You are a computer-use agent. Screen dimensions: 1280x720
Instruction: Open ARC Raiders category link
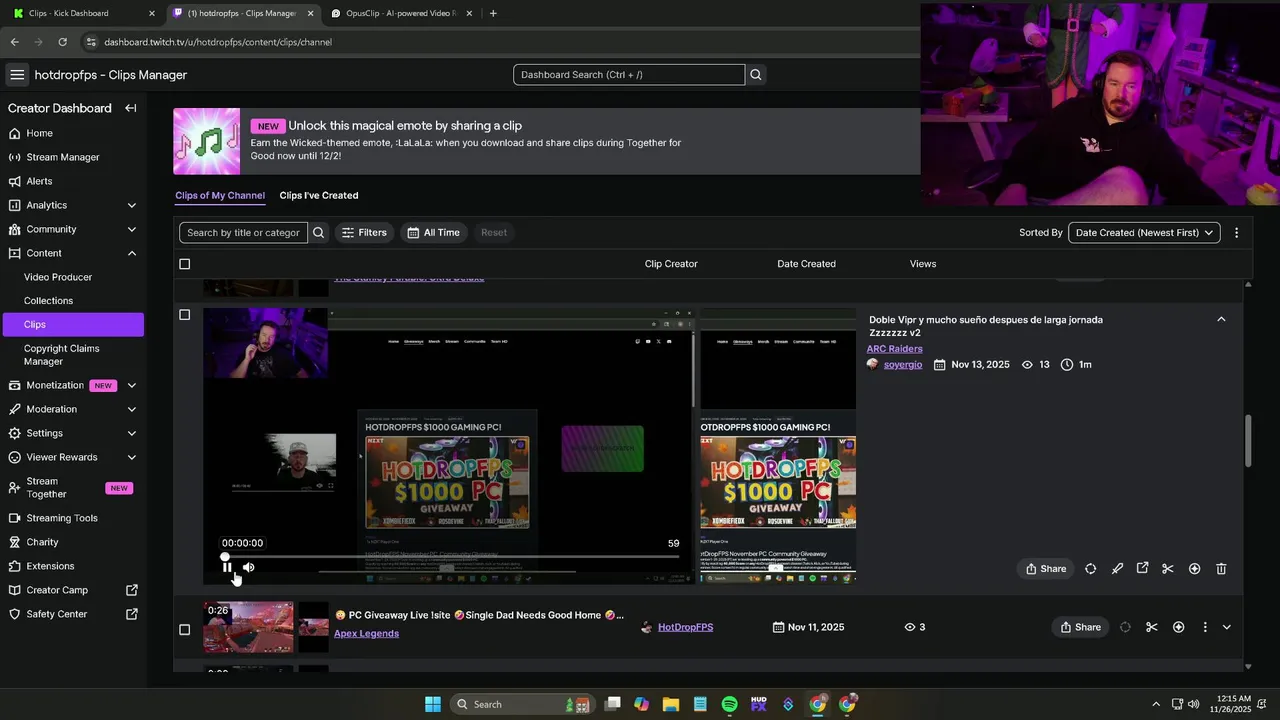pos(894,349)
